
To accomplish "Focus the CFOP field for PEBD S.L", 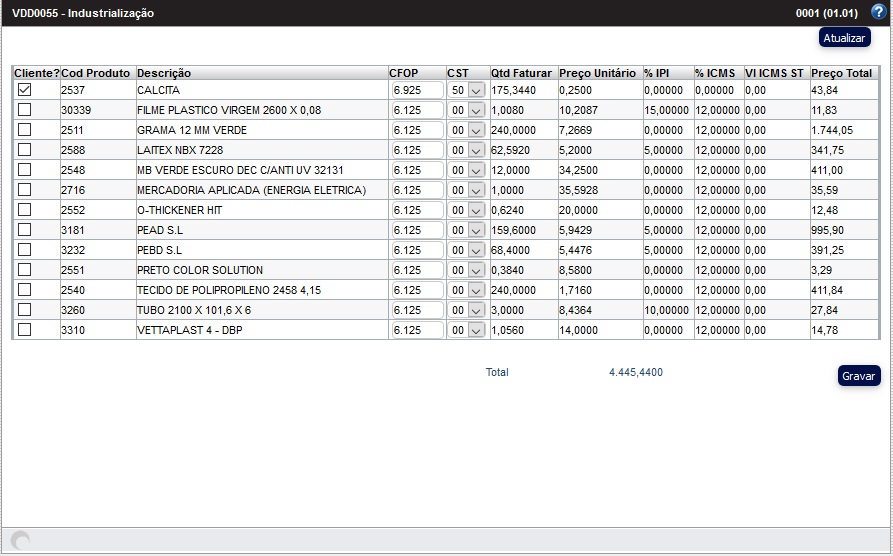I will tap(417, 250).
